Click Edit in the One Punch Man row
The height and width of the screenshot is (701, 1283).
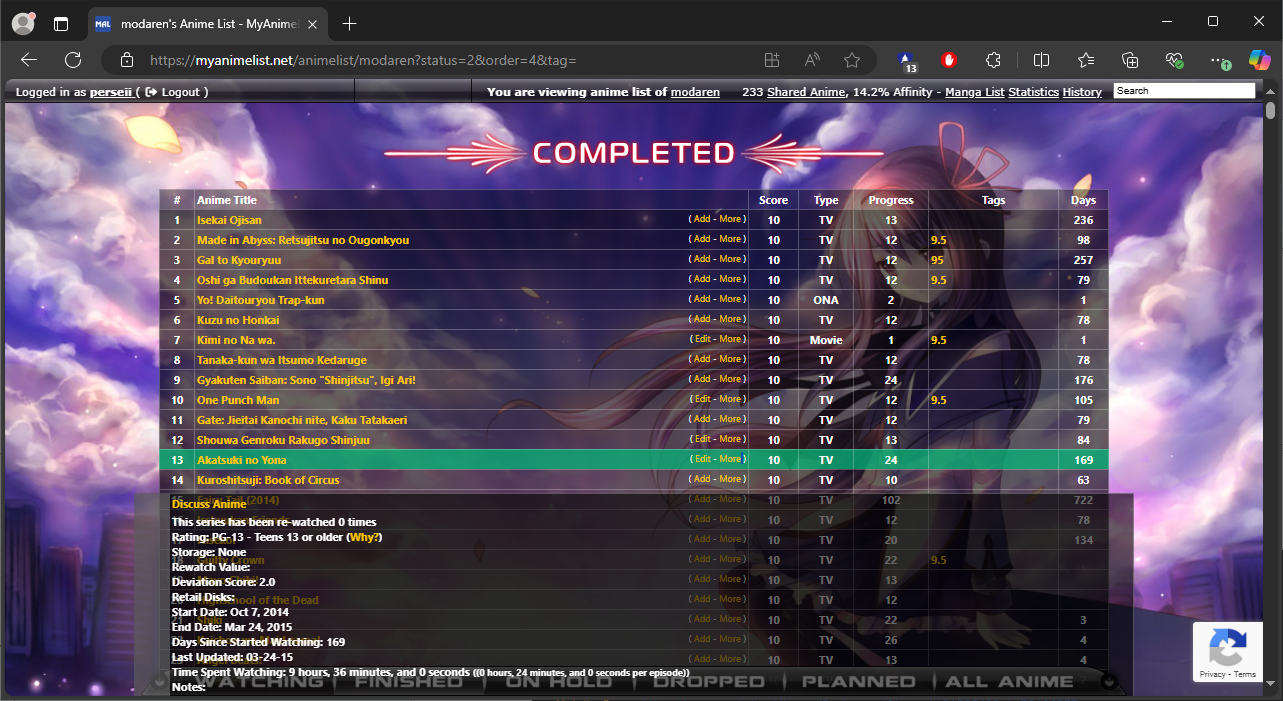pyautogui.click(x=702, y=399)
